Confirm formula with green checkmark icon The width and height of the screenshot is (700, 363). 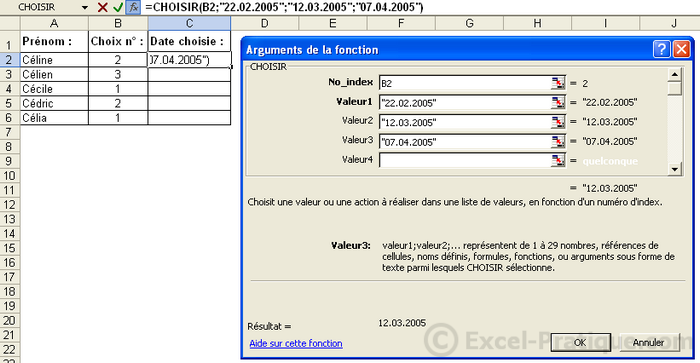click(x=118, y=7)
